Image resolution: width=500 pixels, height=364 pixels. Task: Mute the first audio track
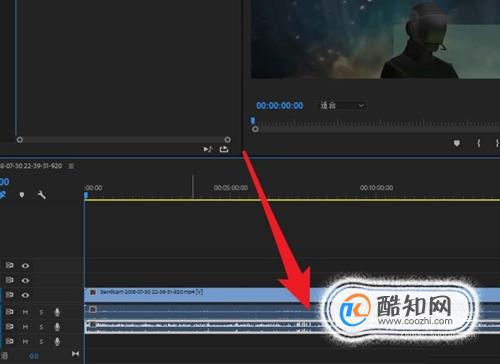coord(25,312)
